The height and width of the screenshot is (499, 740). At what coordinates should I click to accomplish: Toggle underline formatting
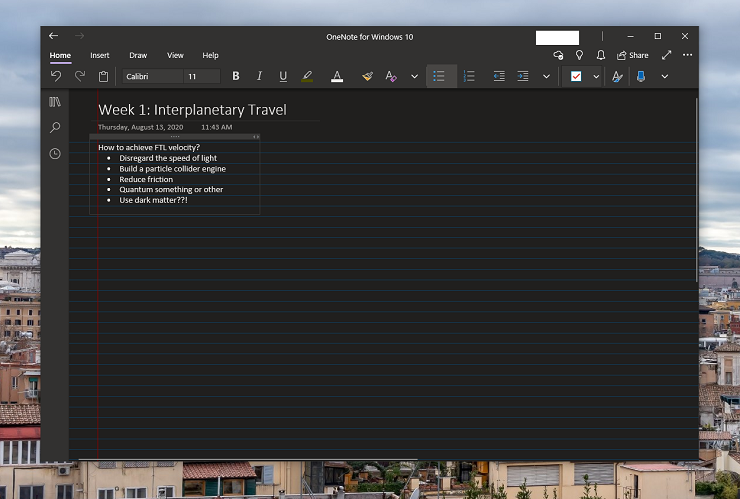coord(283,76)
